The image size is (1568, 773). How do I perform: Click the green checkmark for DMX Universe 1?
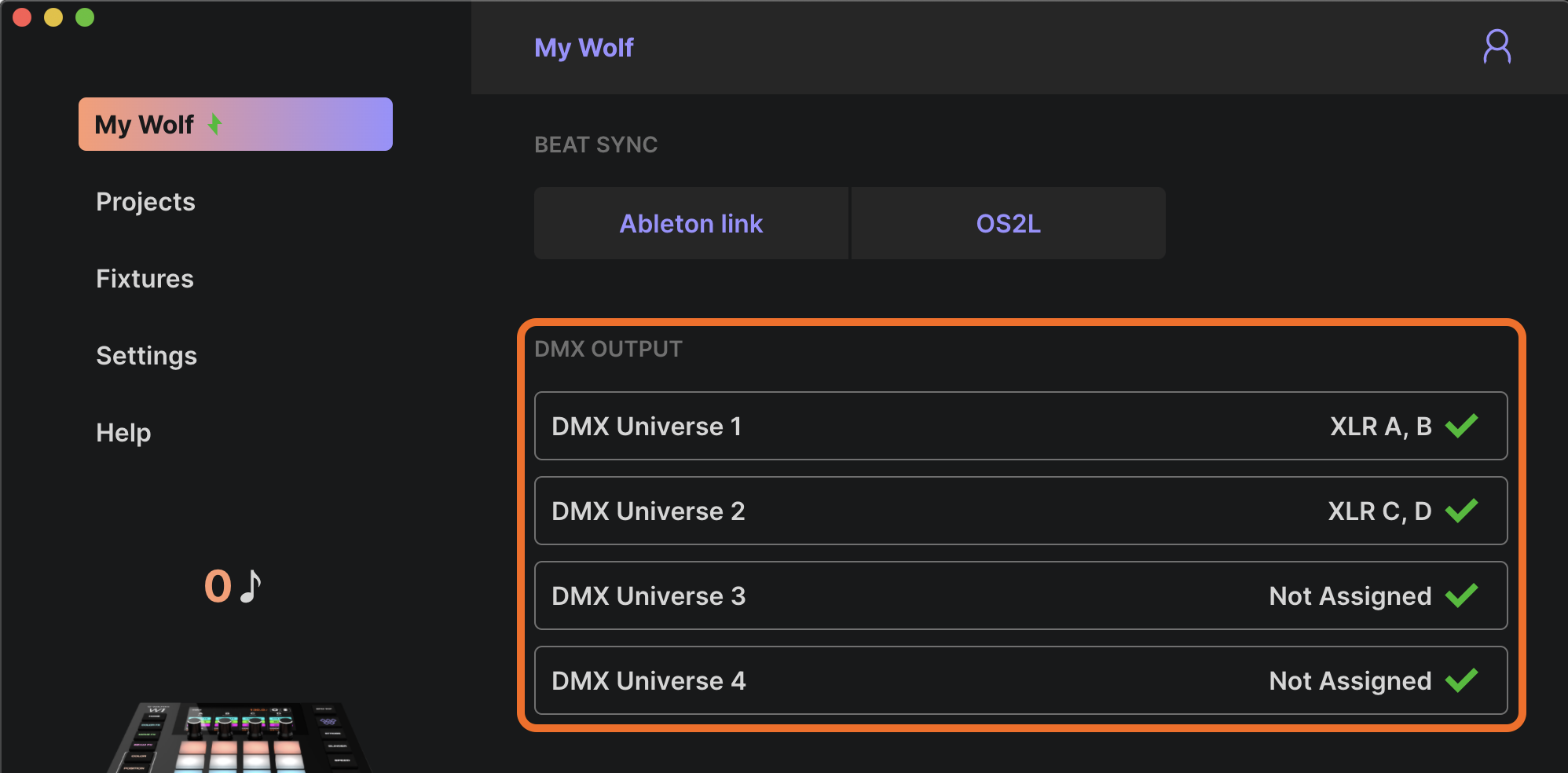coord(1462,426)
